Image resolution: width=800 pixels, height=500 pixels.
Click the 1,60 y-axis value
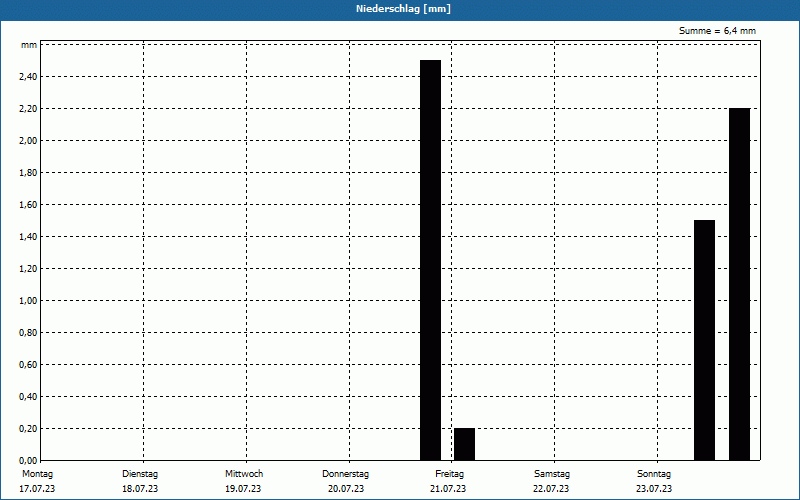coord(28,205)
